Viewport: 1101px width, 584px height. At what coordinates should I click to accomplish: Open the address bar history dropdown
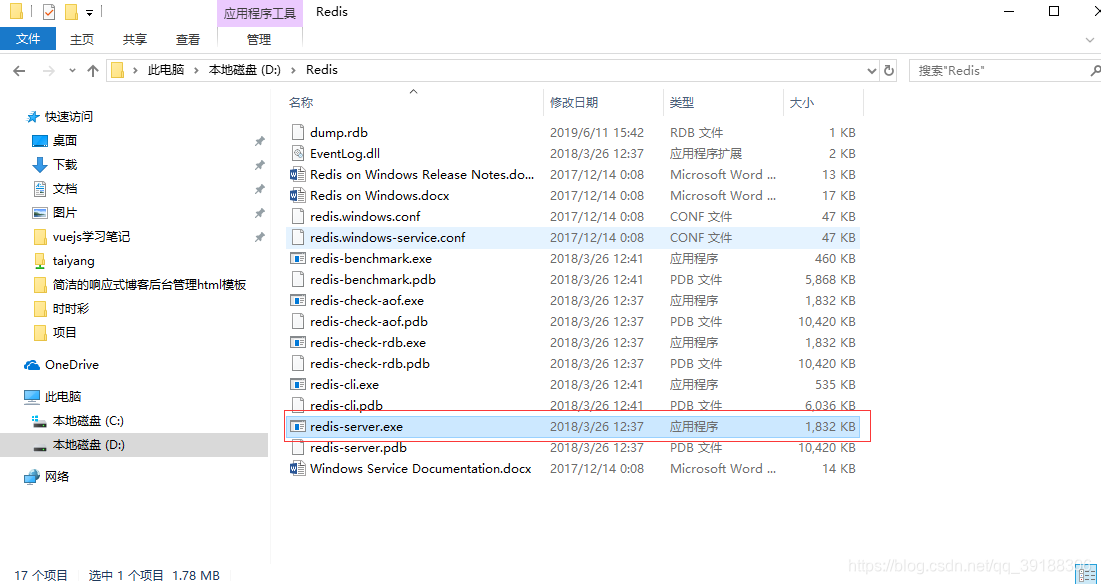(x=872, y=70)
